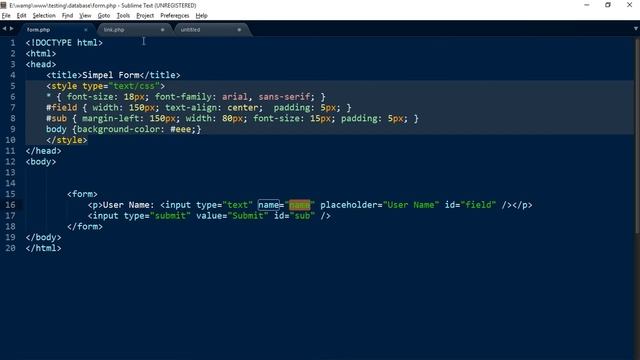640x360 pixels.
Task: Open the Goto menu
Action: 104,16
